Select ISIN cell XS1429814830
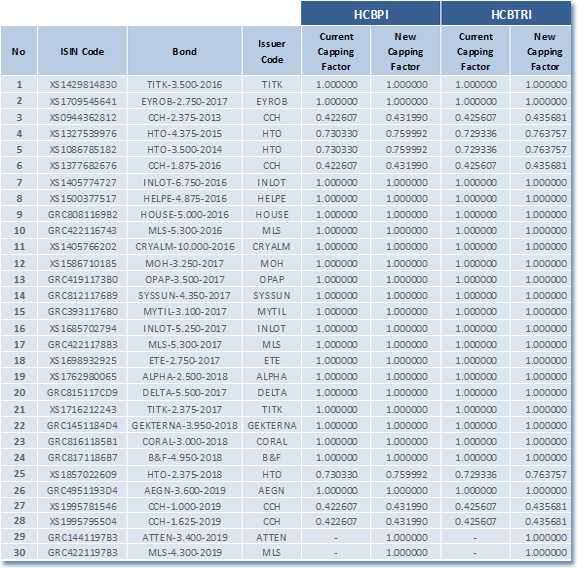586x568 pixels. click(x=82, y=85)
